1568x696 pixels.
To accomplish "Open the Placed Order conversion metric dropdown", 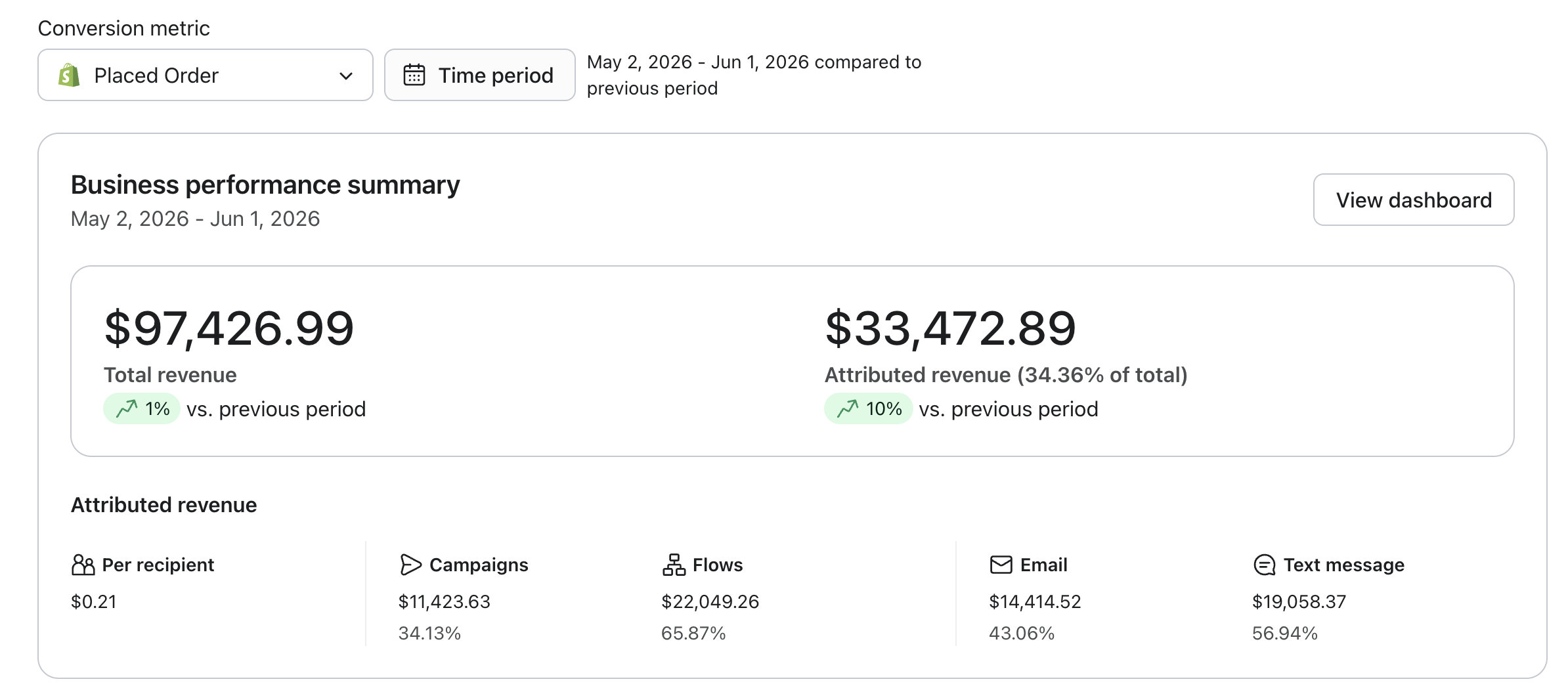I will 206,75.
